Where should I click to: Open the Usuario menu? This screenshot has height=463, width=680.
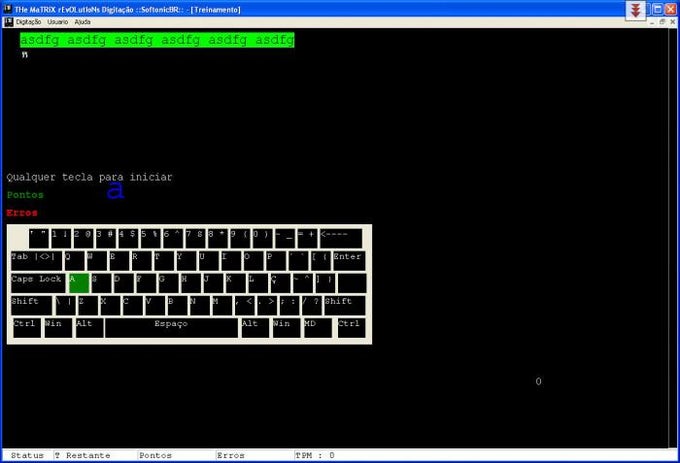58,22
